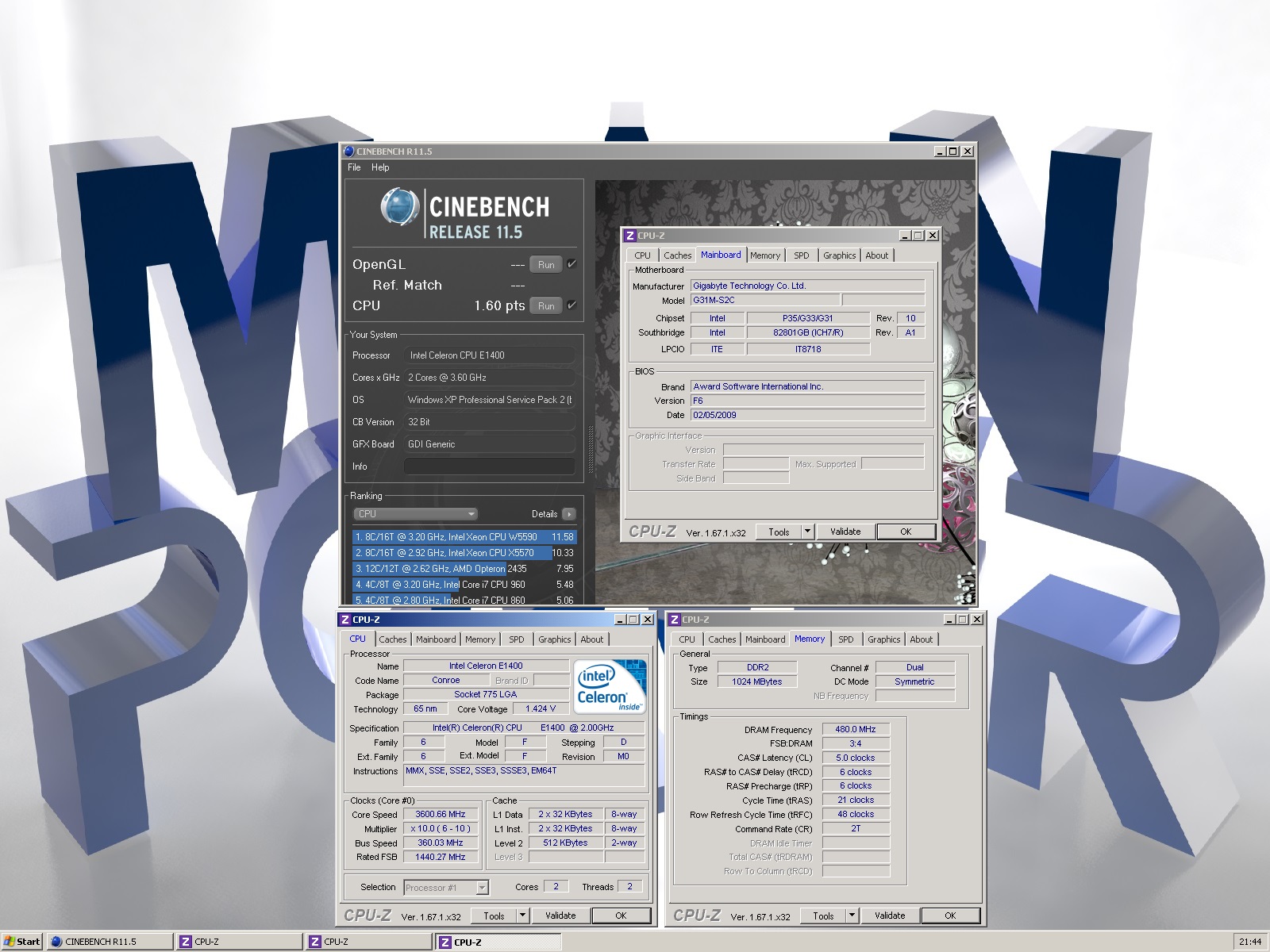1270x952 pixels.
Task: Click the taskbar clock showing 21:44
Action: pos(1250,942)
